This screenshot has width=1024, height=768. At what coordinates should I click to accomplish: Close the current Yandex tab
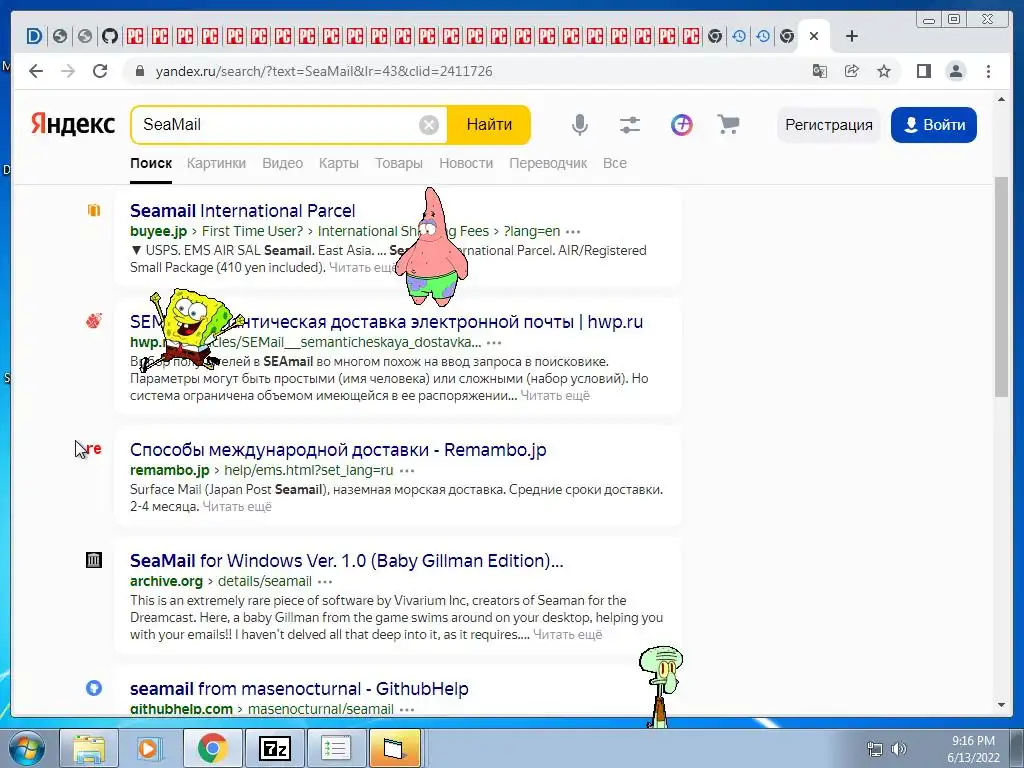point(814,36)
